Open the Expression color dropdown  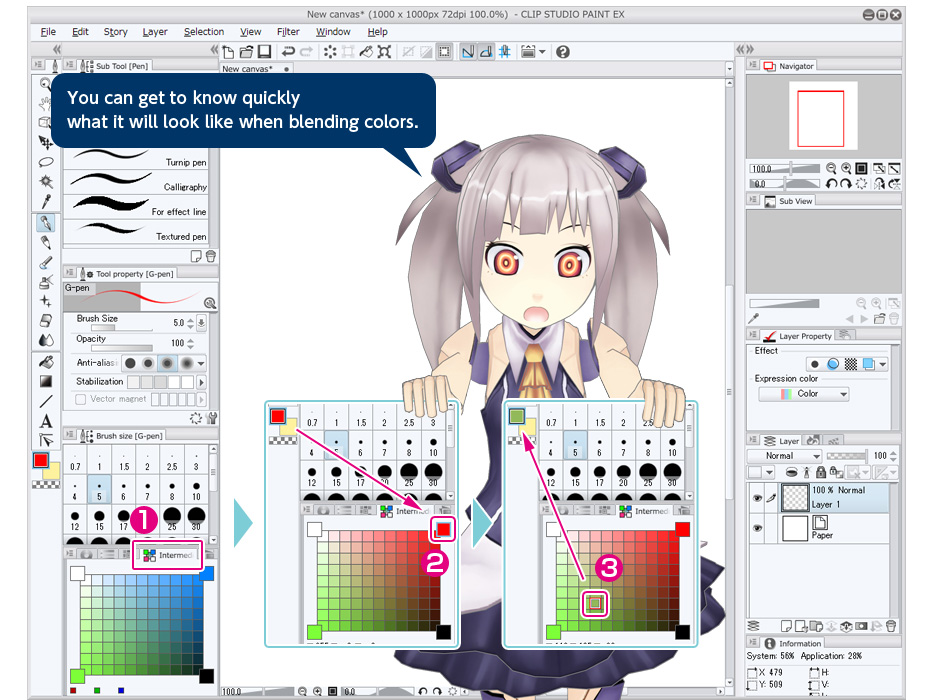point(804,394)
